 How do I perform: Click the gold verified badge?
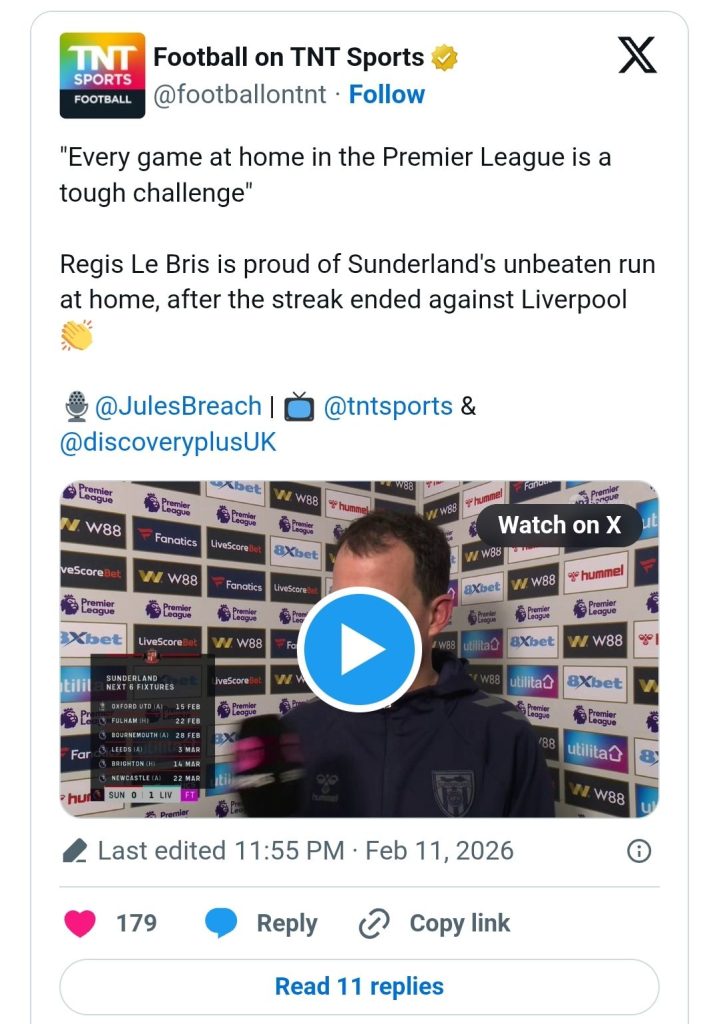[443, 57]
